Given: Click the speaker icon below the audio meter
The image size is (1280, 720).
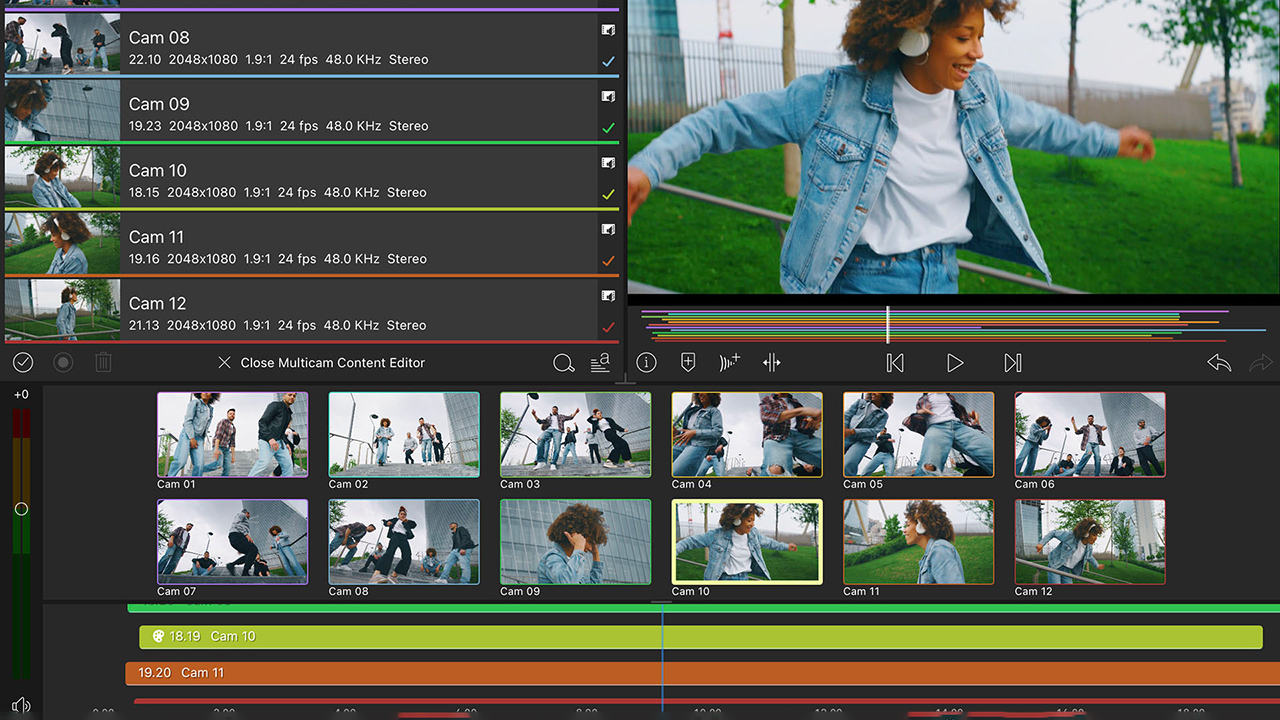Looking at the screenshot, I should (x=21, y=705).
